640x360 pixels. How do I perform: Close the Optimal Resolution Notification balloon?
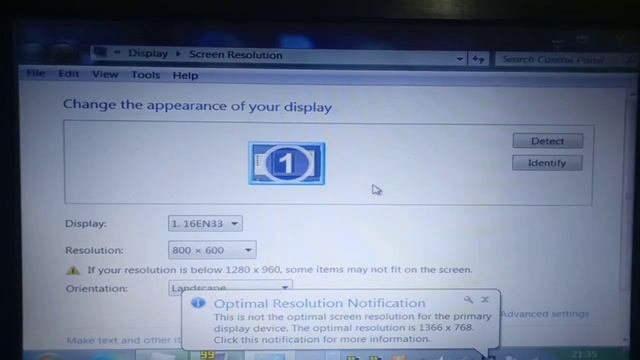pyautogui.click(x=485, y=300)
